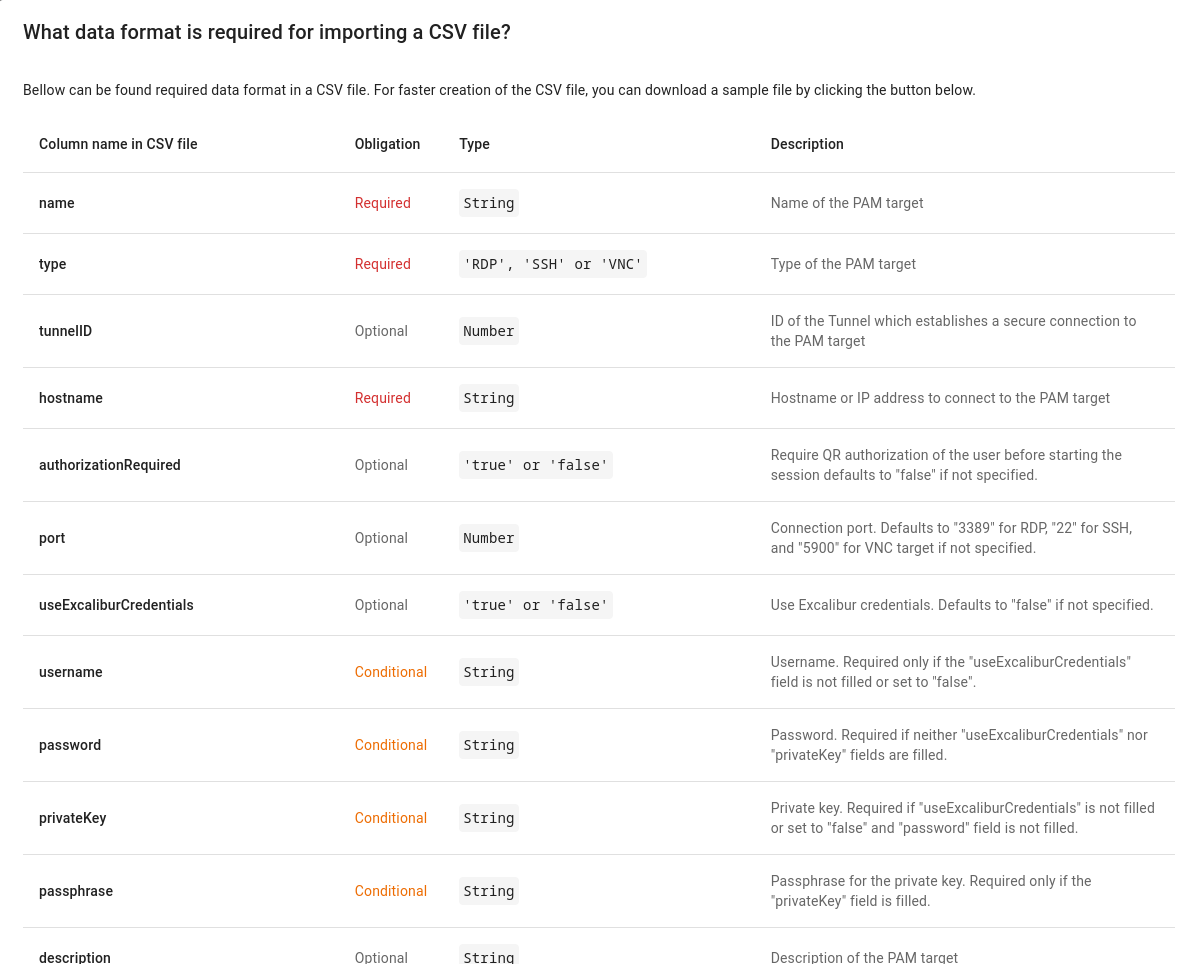Click the 'password' column name
This screenshot has width=1195, height=977.
(70, 745)
